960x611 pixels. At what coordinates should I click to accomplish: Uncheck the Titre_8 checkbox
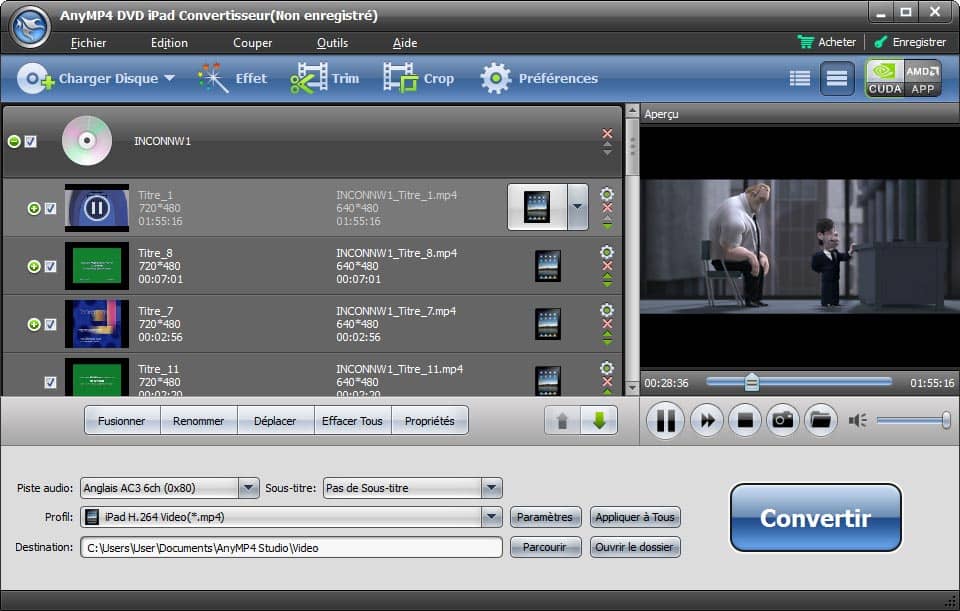point(50,266)
